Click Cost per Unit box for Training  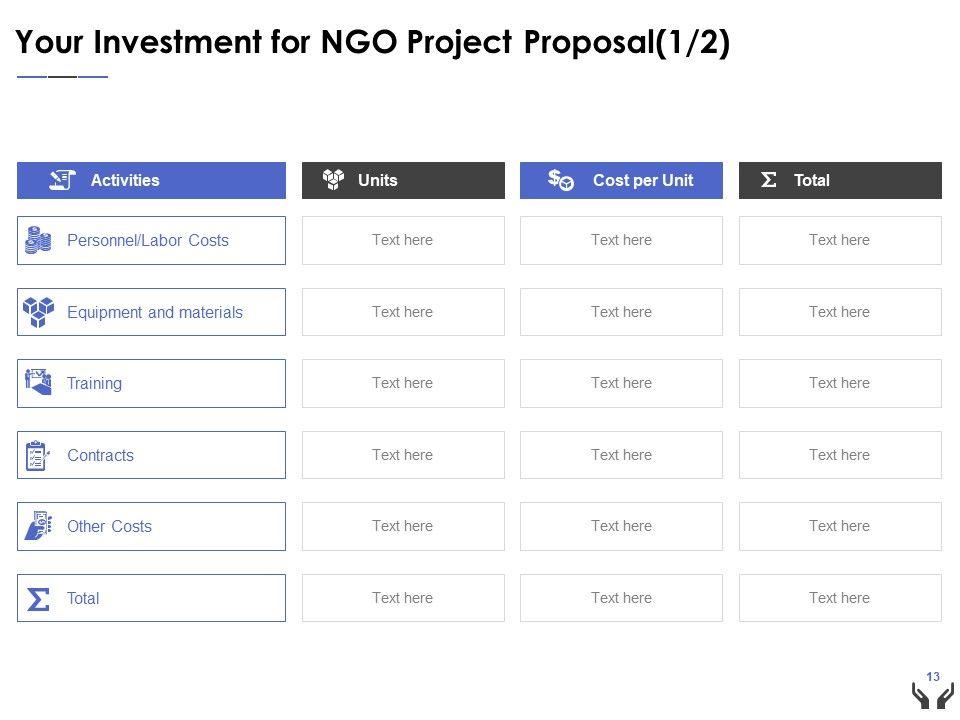coord(621,383)
